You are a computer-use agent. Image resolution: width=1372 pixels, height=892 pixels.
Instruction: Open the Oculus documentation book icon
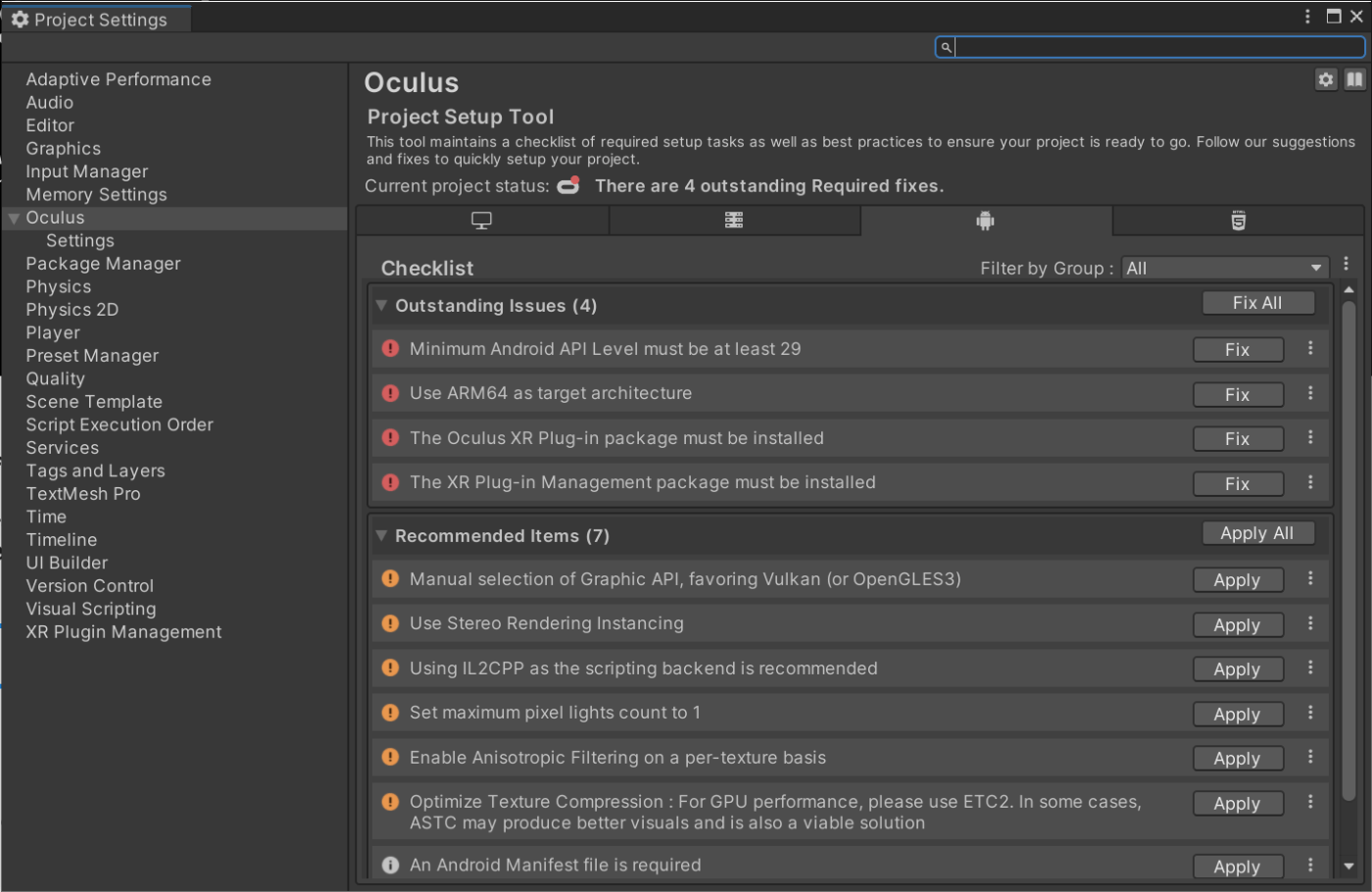(x=1354, y=79)
